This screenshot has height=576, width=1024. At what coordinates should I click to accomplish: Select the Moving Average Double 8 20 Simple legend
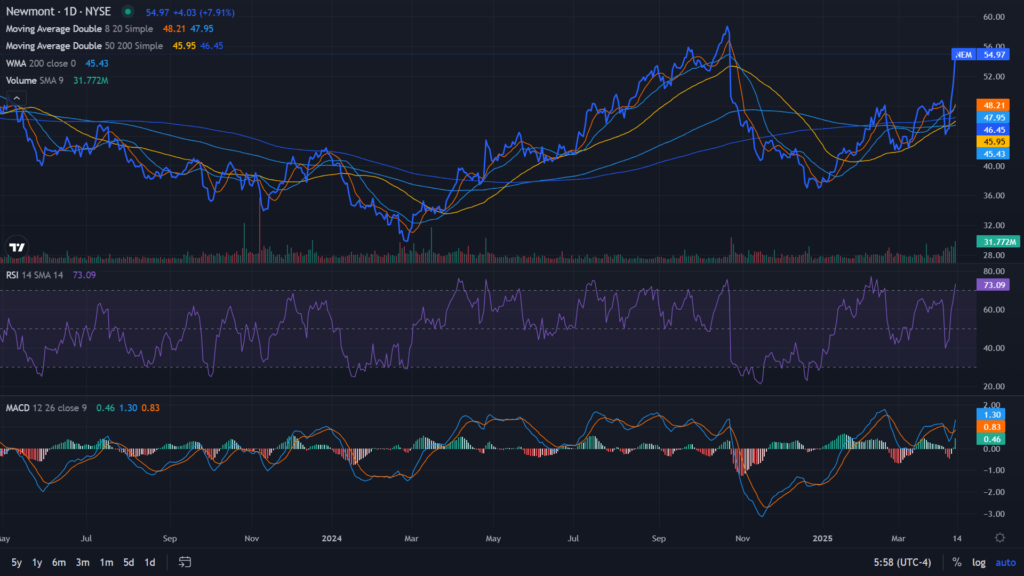point(79,29)
